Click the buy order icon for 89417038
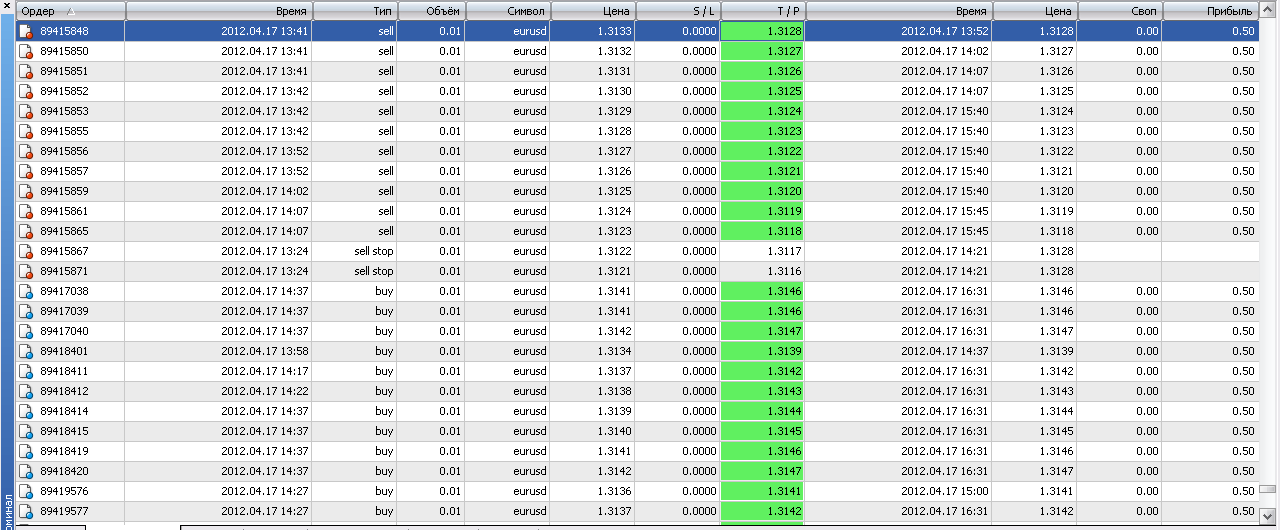 pyautogui.click(x=26, y=291)
